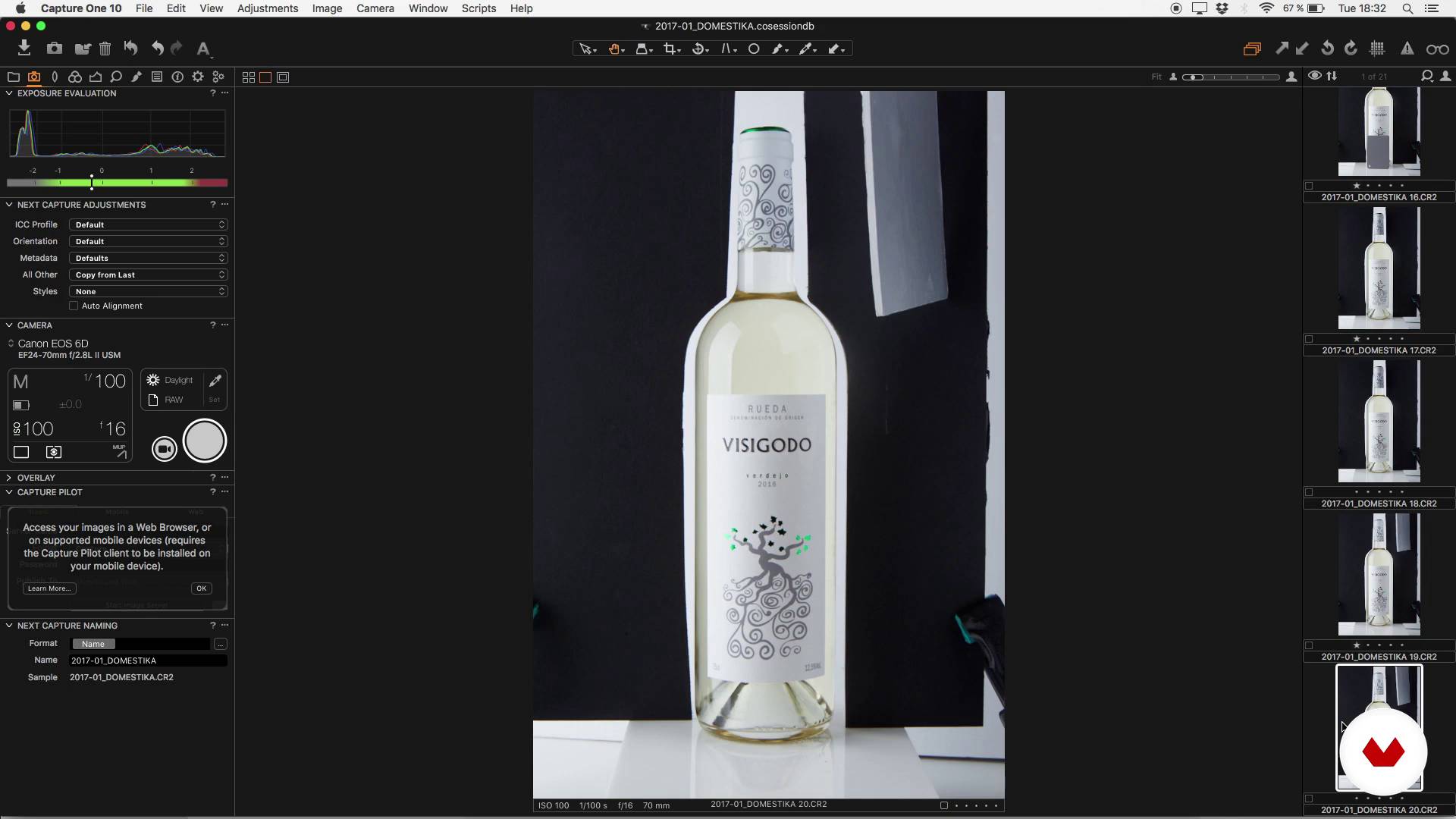
Task: Open the Metadata list tool tab
Action: pos(157,77)
